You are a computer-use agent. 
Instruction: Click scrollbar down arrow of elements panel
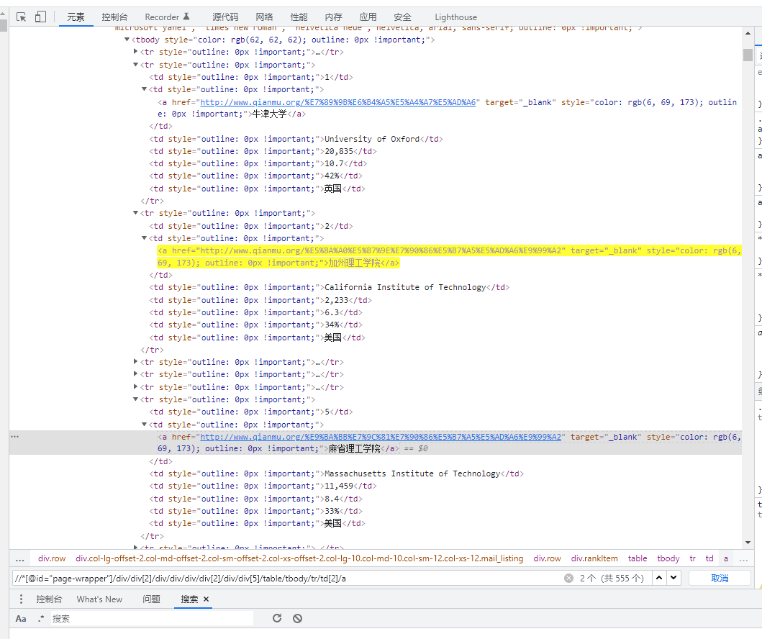[747, 542]
